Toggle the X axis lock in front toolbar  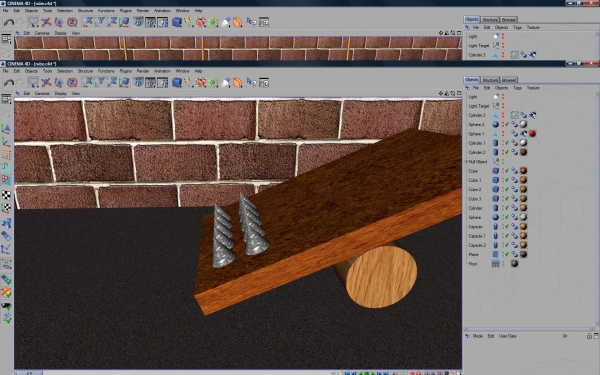point(88,82)
